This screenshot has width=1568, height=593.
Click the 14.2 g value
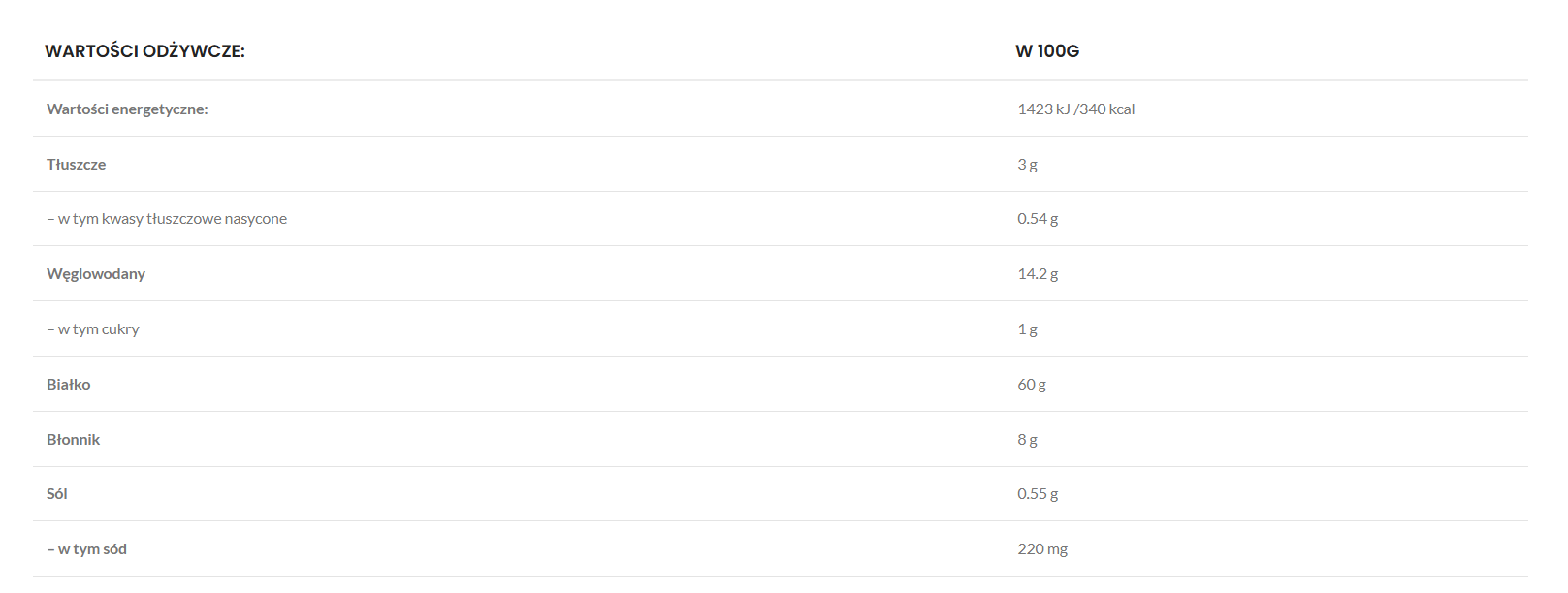pos(1038,274)
